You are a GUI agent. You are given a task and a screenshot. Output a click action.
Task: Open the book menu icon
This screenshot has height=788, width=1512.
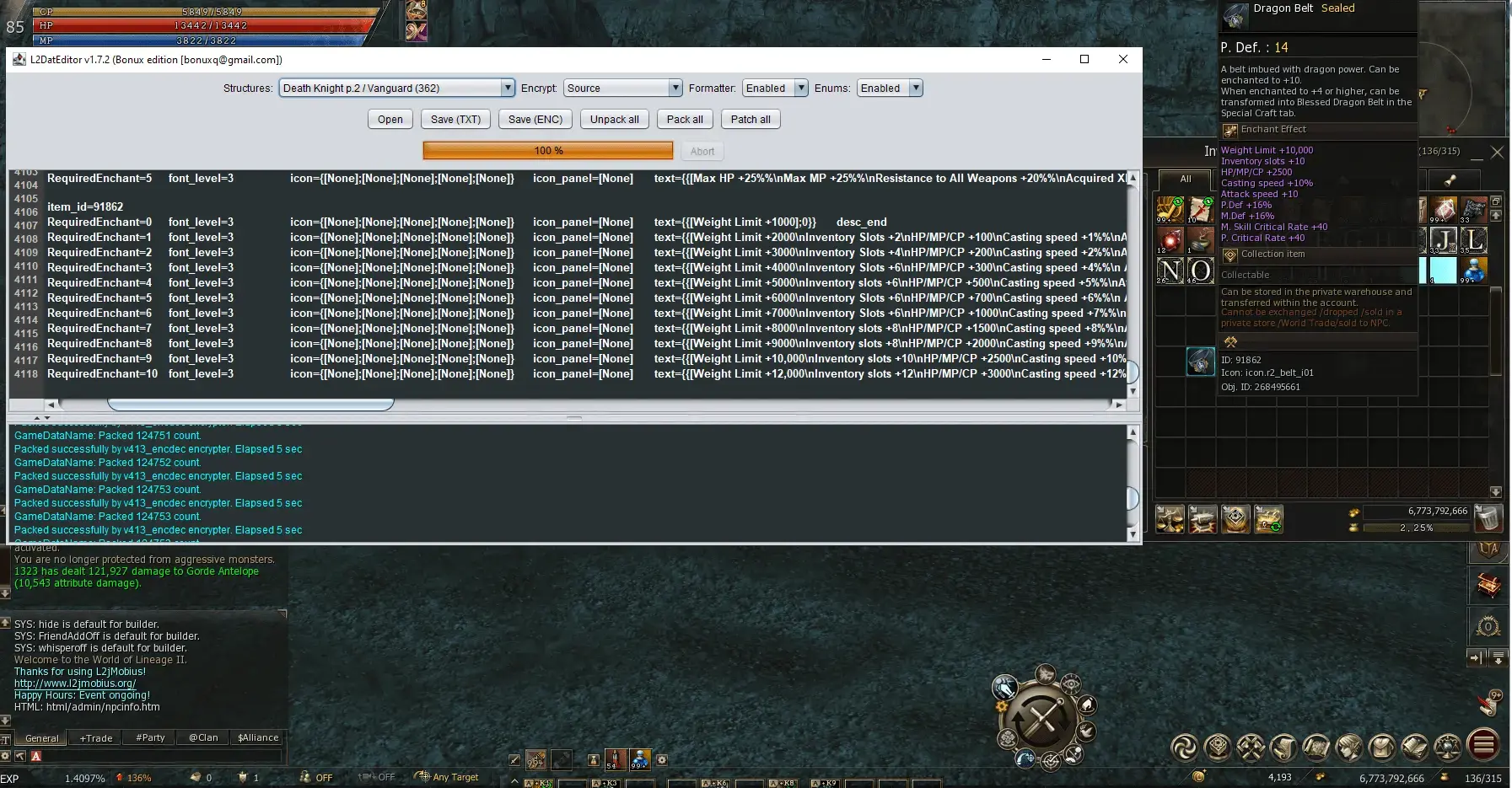[1415, 747]
